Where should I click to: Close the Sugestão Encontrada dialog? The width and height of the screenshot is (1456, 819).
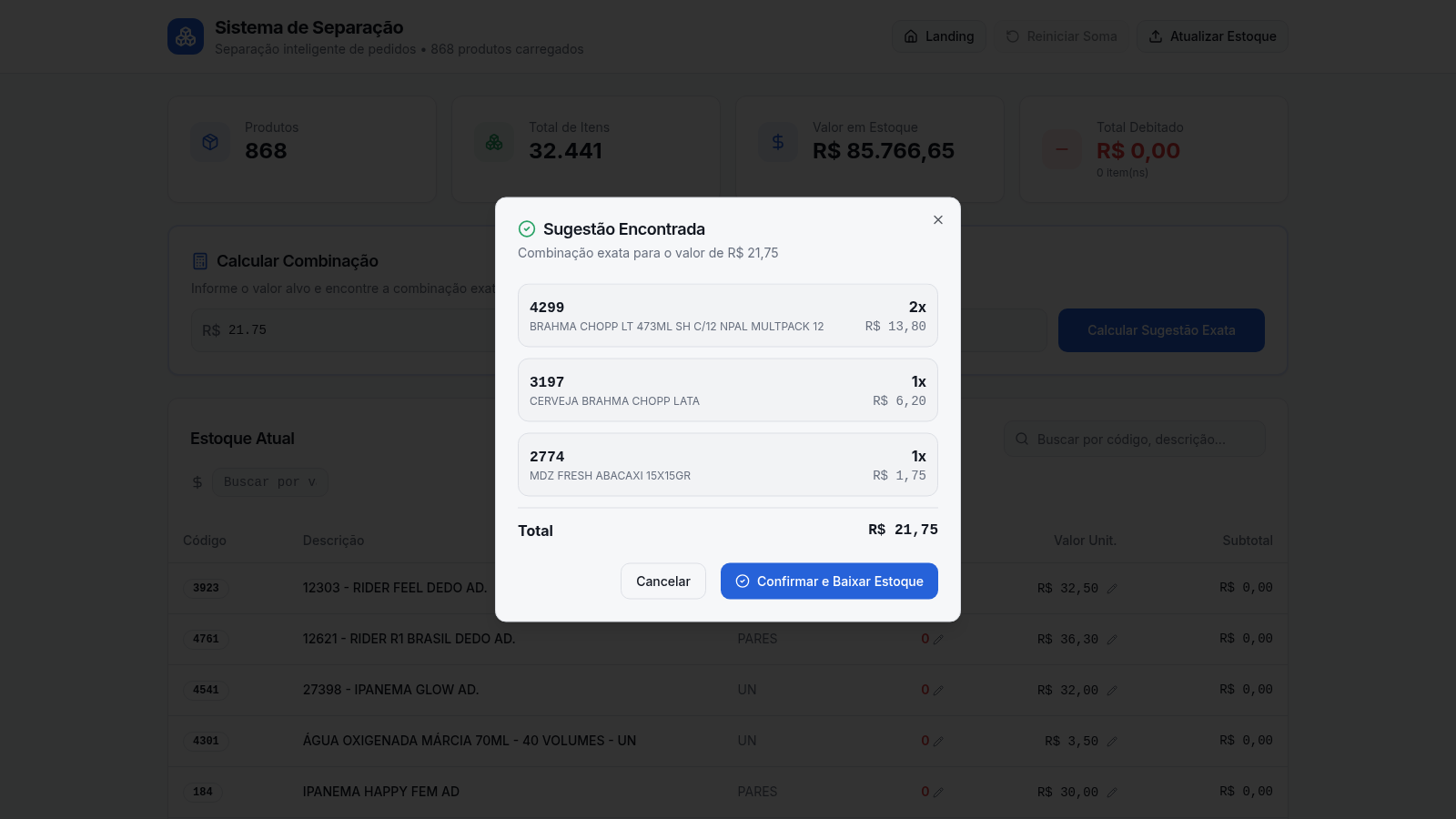click(x=938, y=220)
